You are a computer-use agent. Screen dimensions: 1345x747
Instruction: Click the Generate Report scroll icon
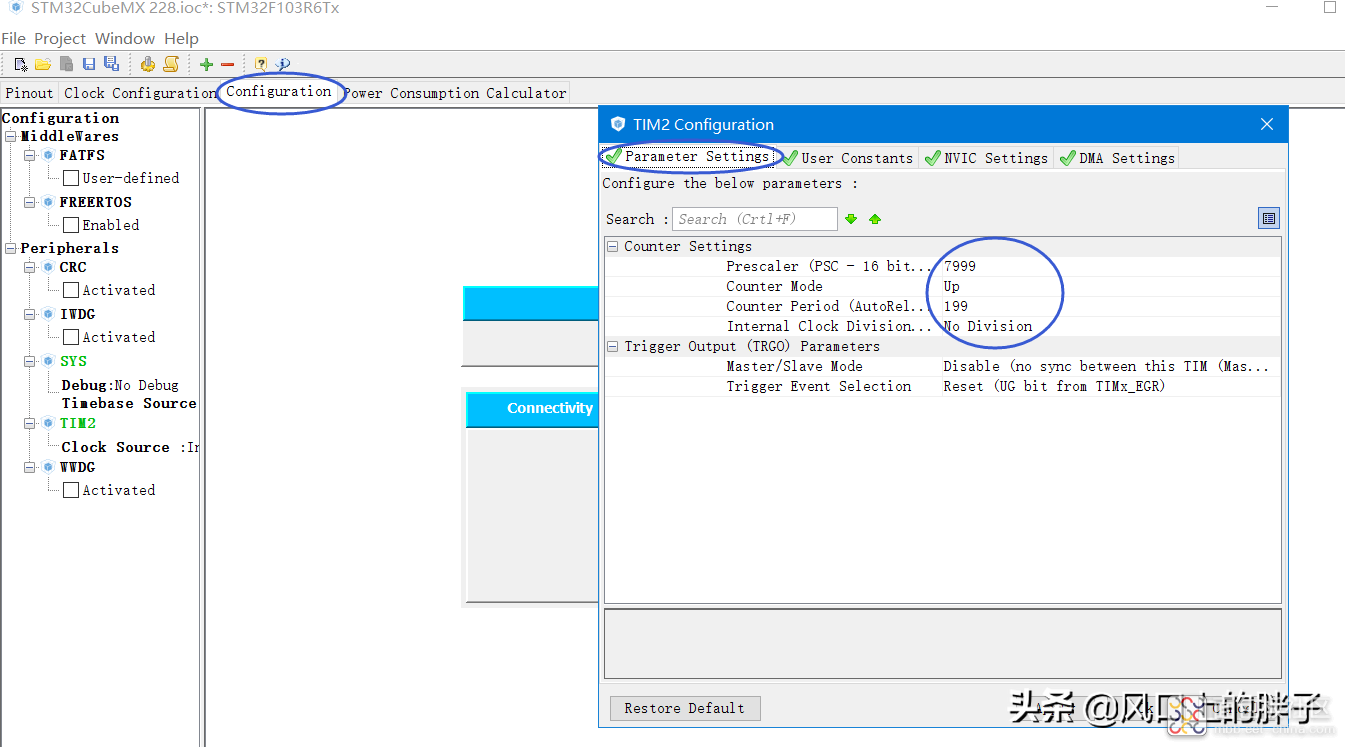tap(171, 64)
